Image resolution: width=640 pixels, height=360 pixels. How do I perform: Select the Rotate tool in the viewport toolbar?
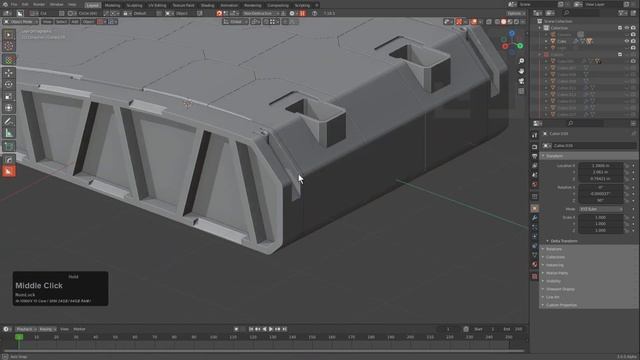tap(9, 84)
